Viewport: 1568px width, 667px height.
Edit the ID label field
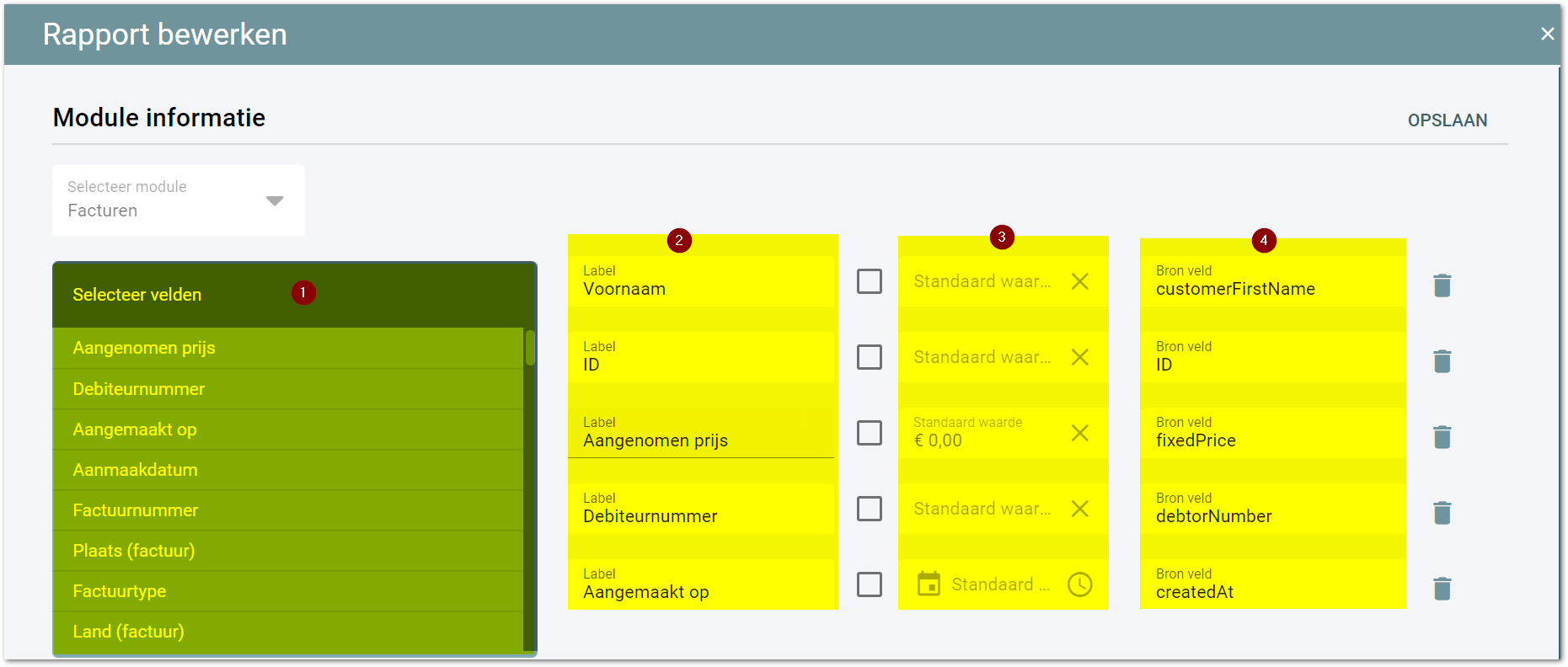701,357
